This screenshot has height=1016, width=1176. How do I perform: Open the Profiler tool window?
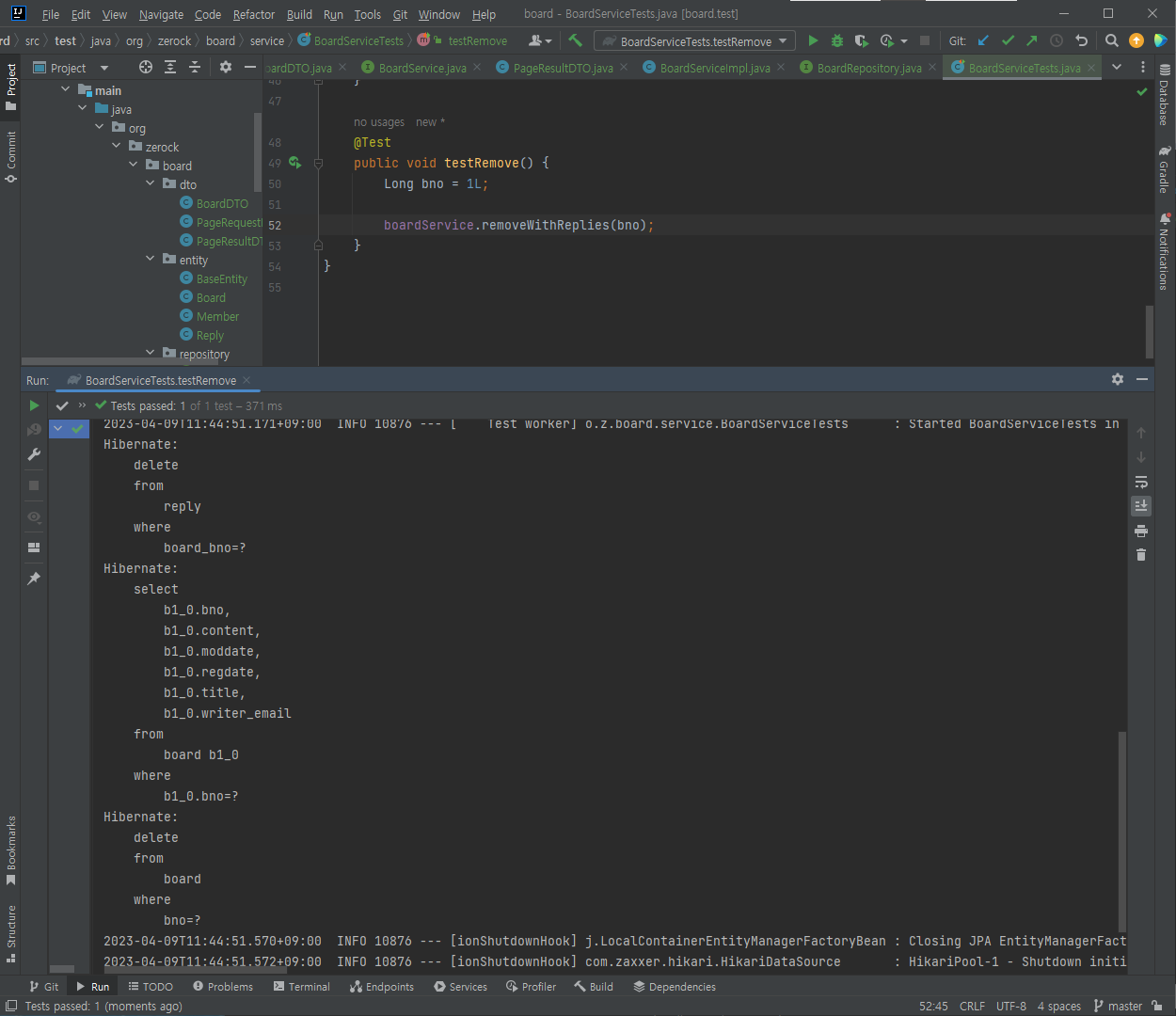coord(532,987)
